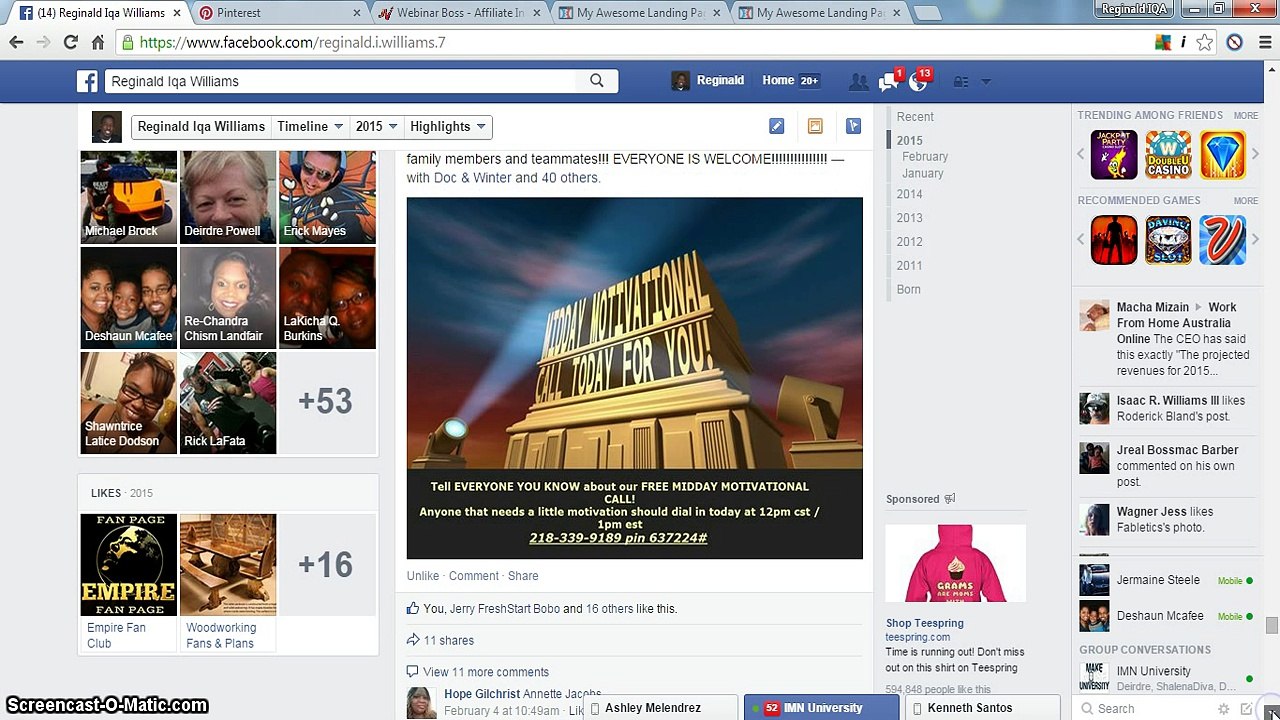Reload the page with refresh icon
Screen dimensions: 1280x720
click(x=70, y=42)
